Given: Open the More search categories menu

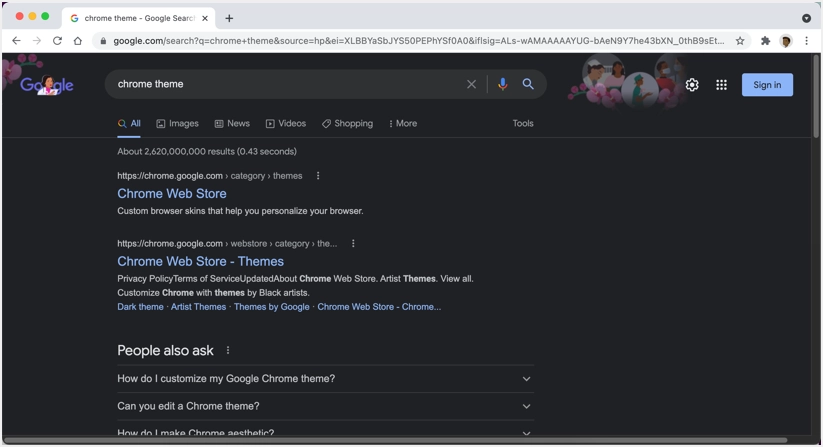Looking at the screenshot, I should (x=403, y=124).
